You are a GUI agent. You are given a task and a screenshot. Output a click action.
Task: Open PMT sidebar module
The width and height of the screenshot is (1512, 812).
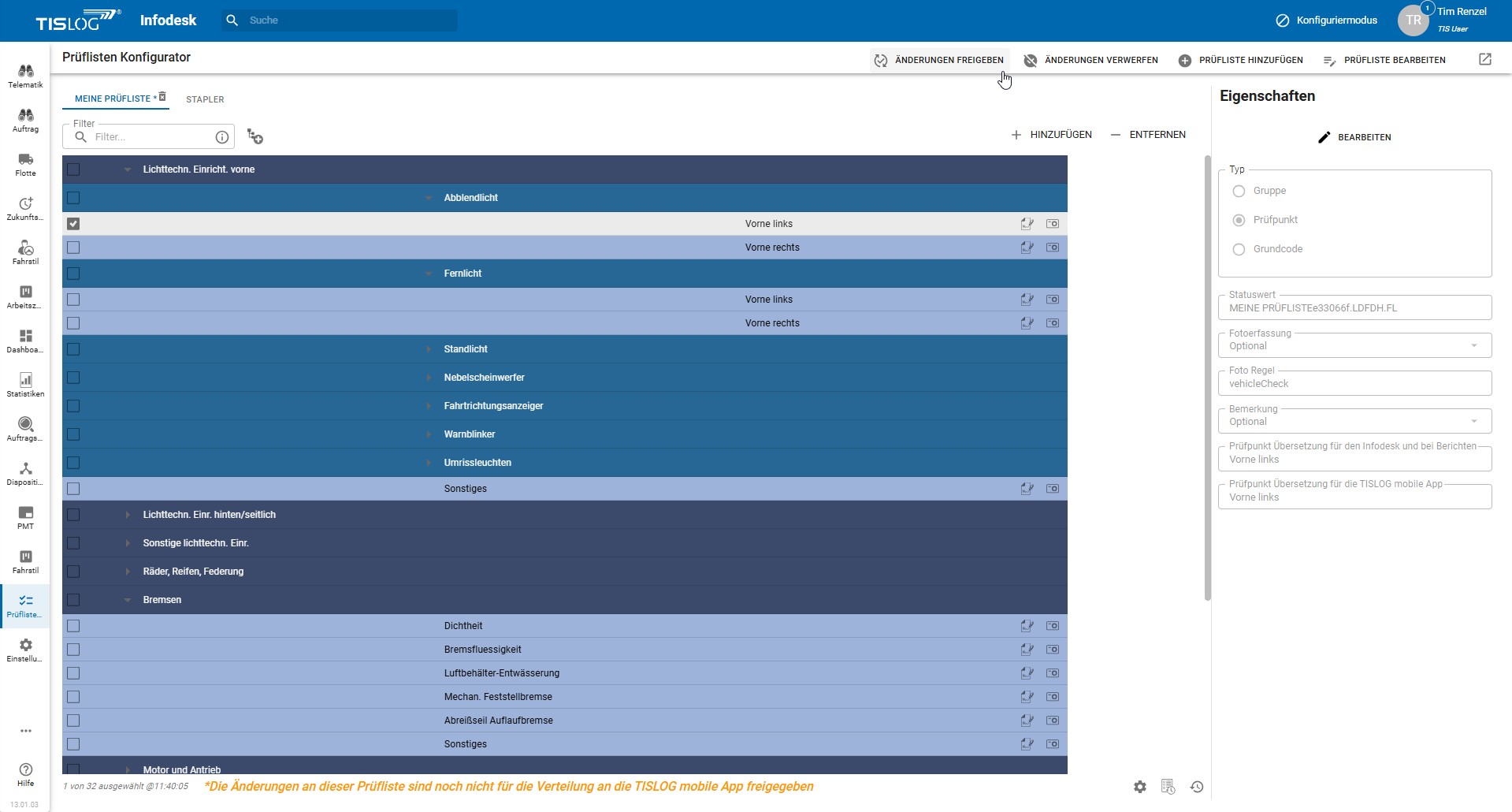(x=25, y=518)
